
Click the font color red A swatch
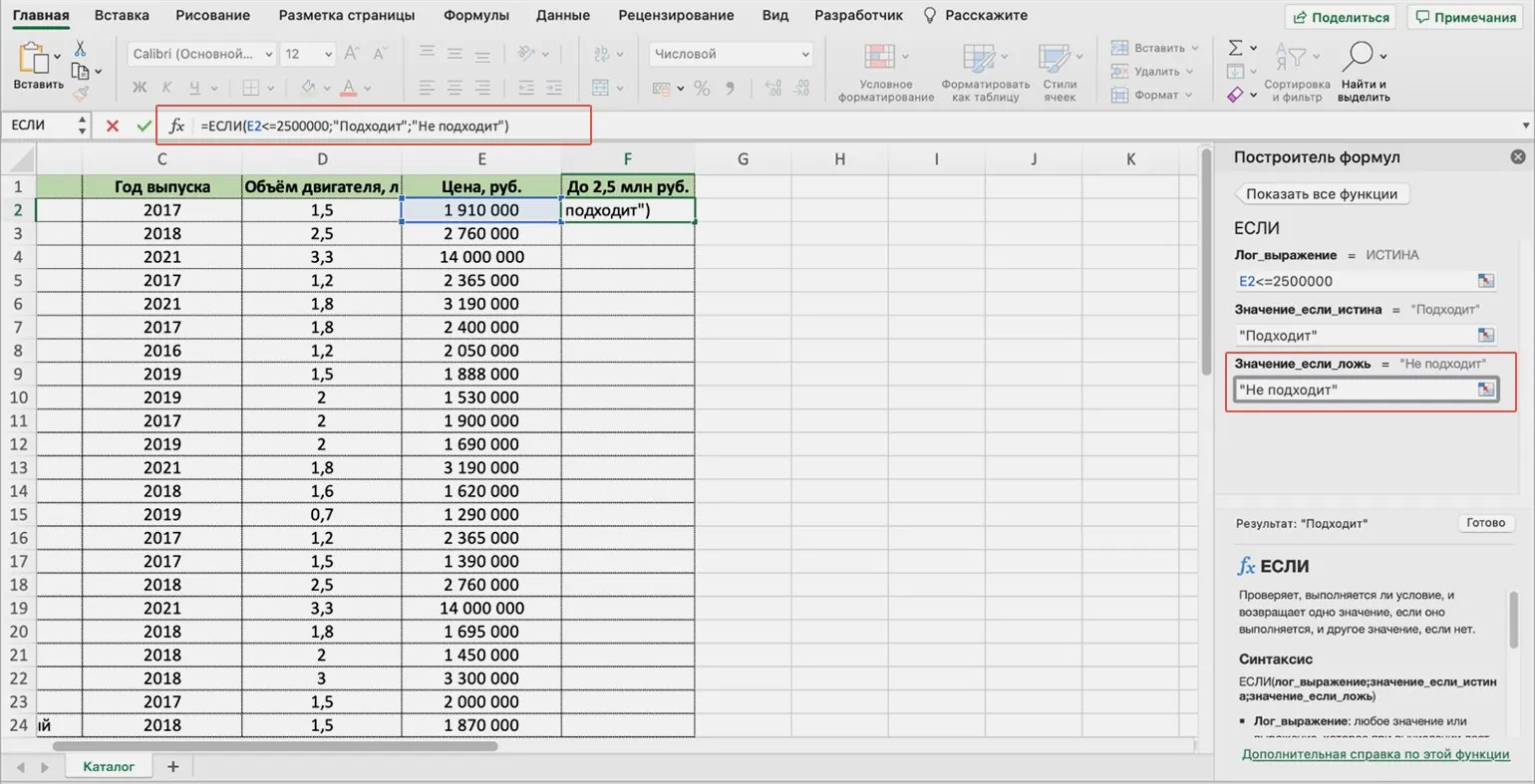click(348, 88)
